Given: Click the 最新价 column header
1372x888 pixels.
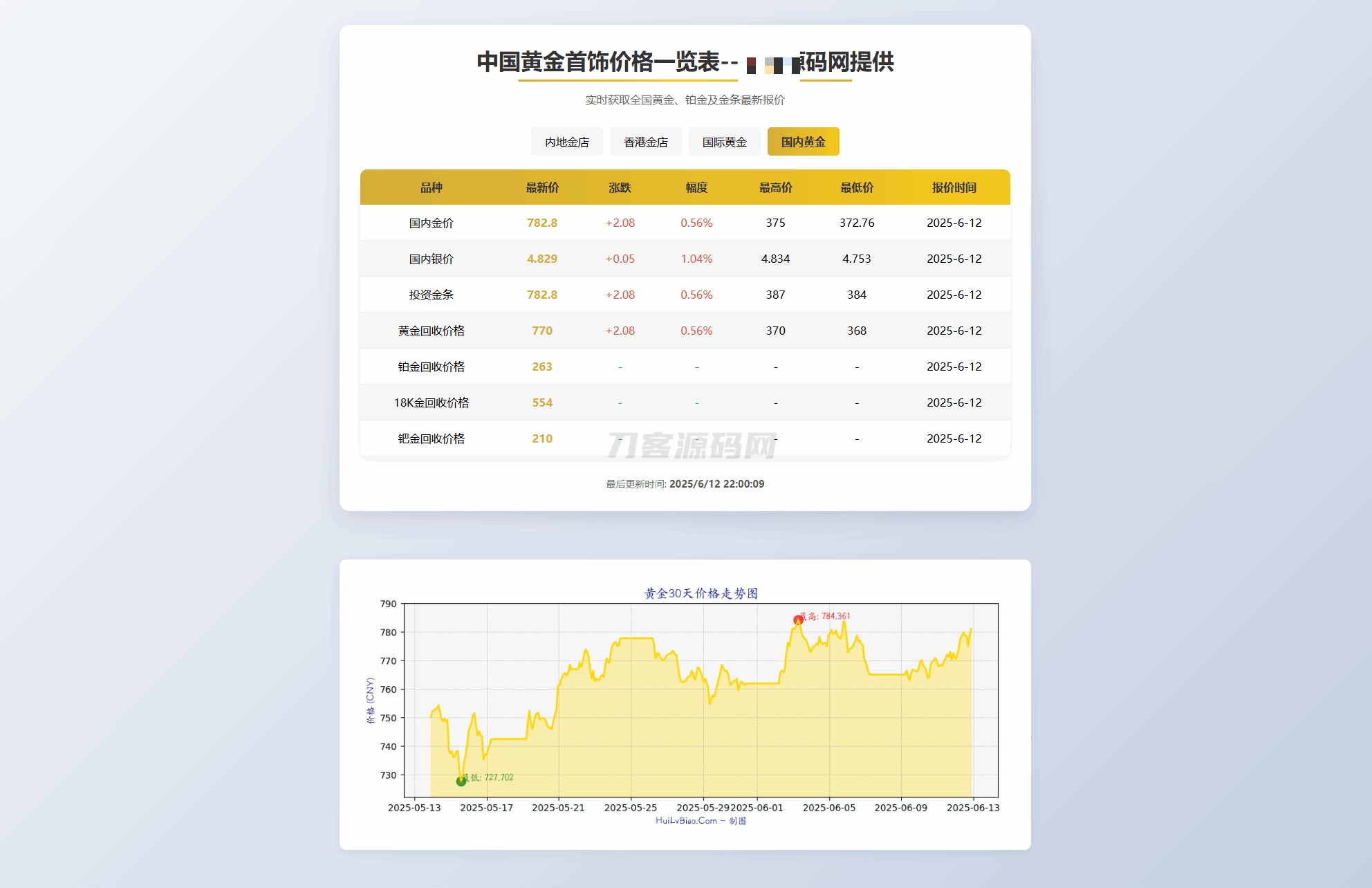Looking at the screenshot, I should (542, 187).
